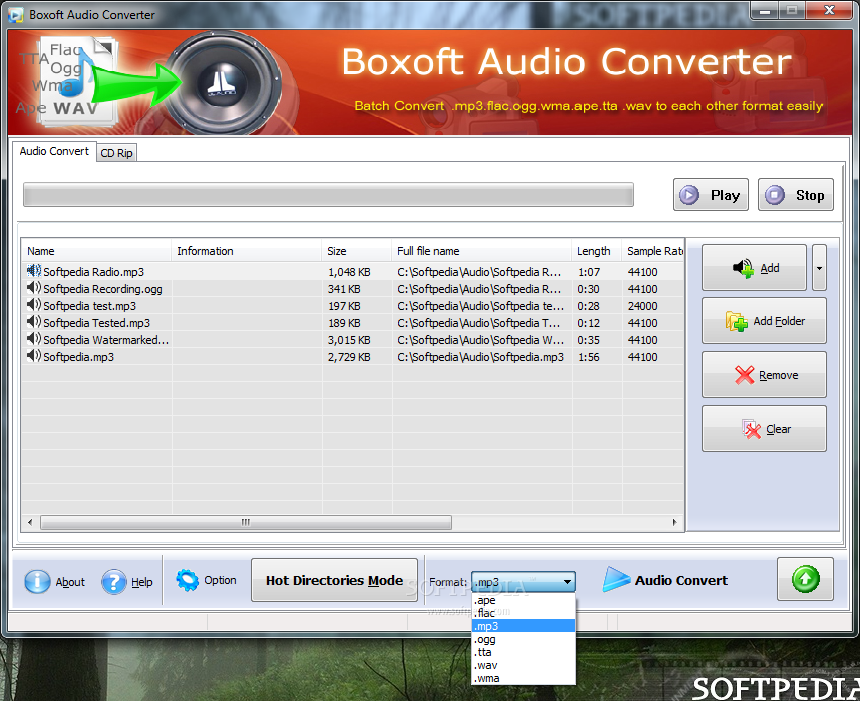
Task: Select Softpedia.mp3 file row
Action: 352,357
